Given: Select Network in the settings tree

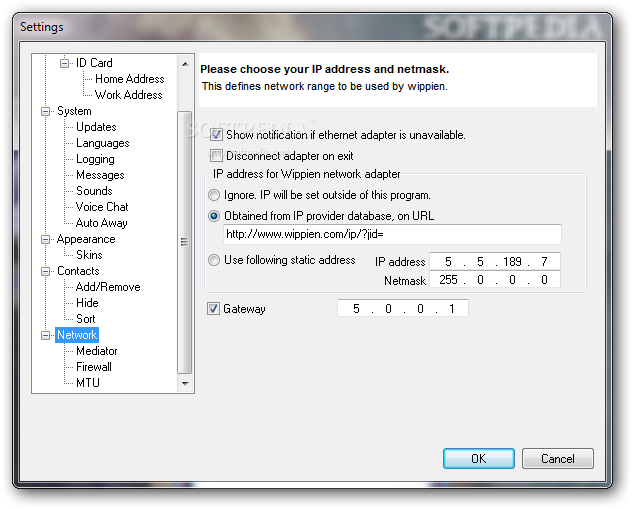Looking at the screenshot, I should coord(77,335).
